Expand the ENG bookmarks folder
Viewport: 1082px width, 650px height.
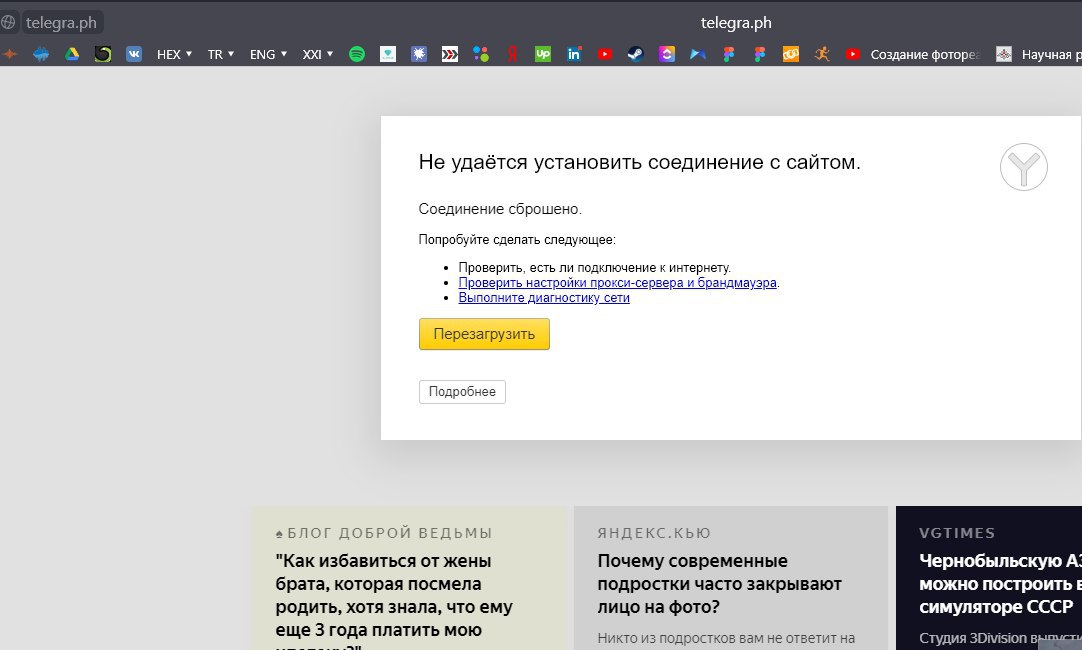point(268,54)
